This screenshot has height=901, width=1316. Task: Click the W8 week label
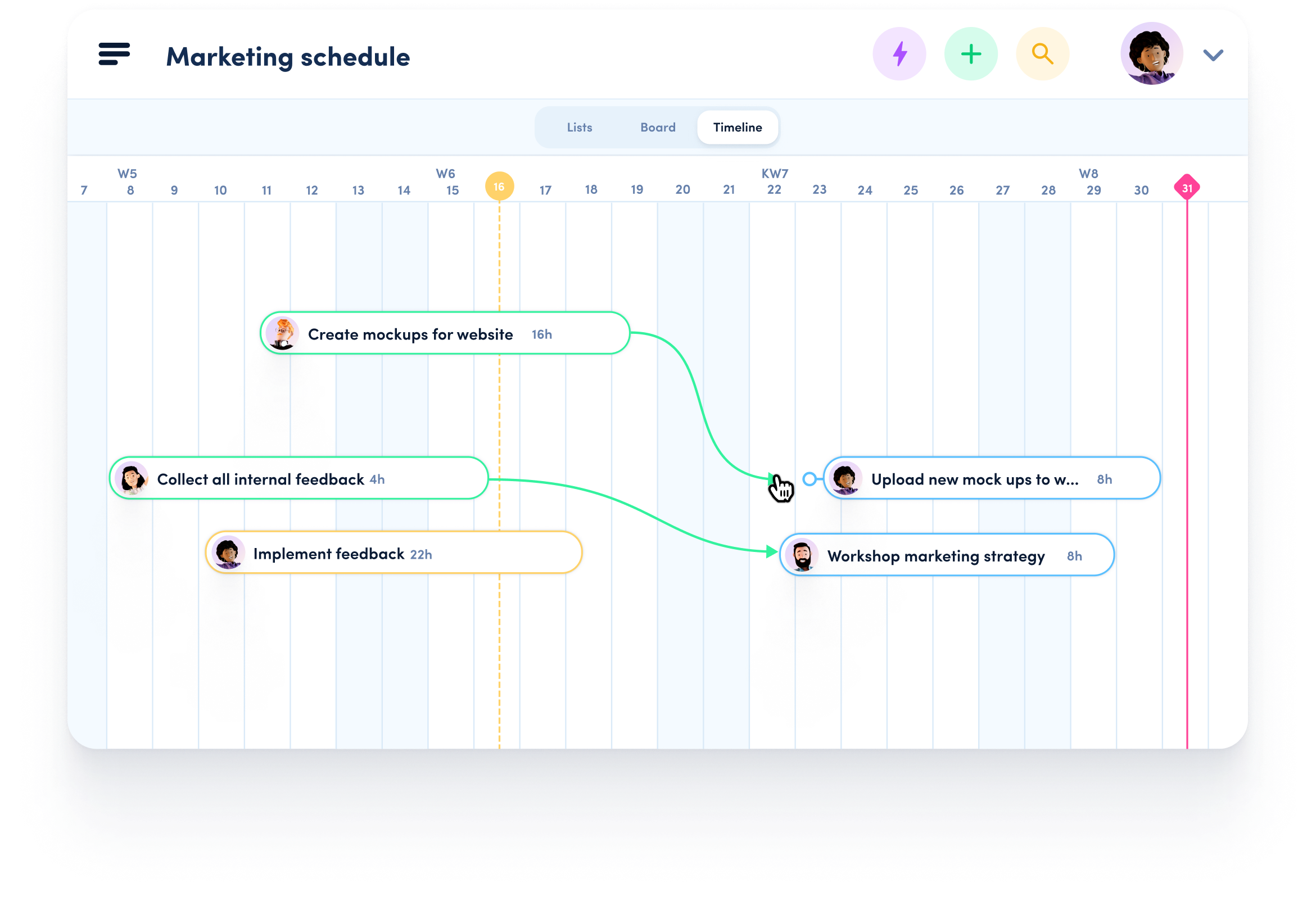click(1088, 174)
